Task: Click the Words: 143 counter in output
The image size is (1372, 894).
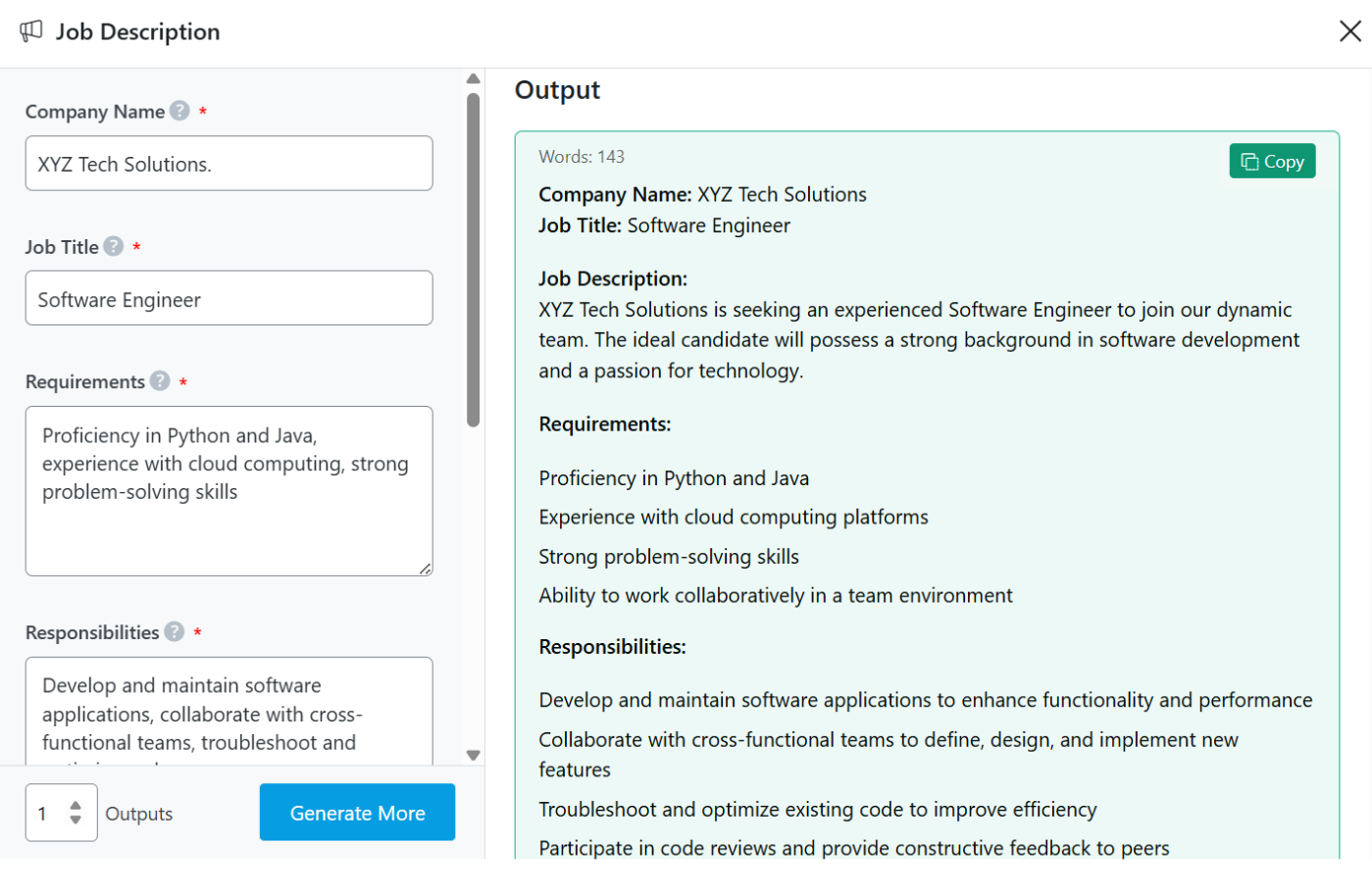Action: (582, 157)
